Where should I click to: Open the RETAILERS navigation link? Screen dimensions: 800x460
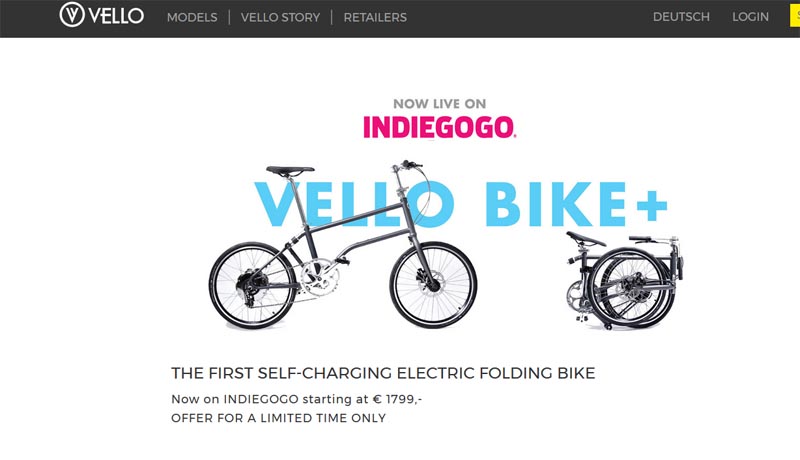(x=375, y=17)
